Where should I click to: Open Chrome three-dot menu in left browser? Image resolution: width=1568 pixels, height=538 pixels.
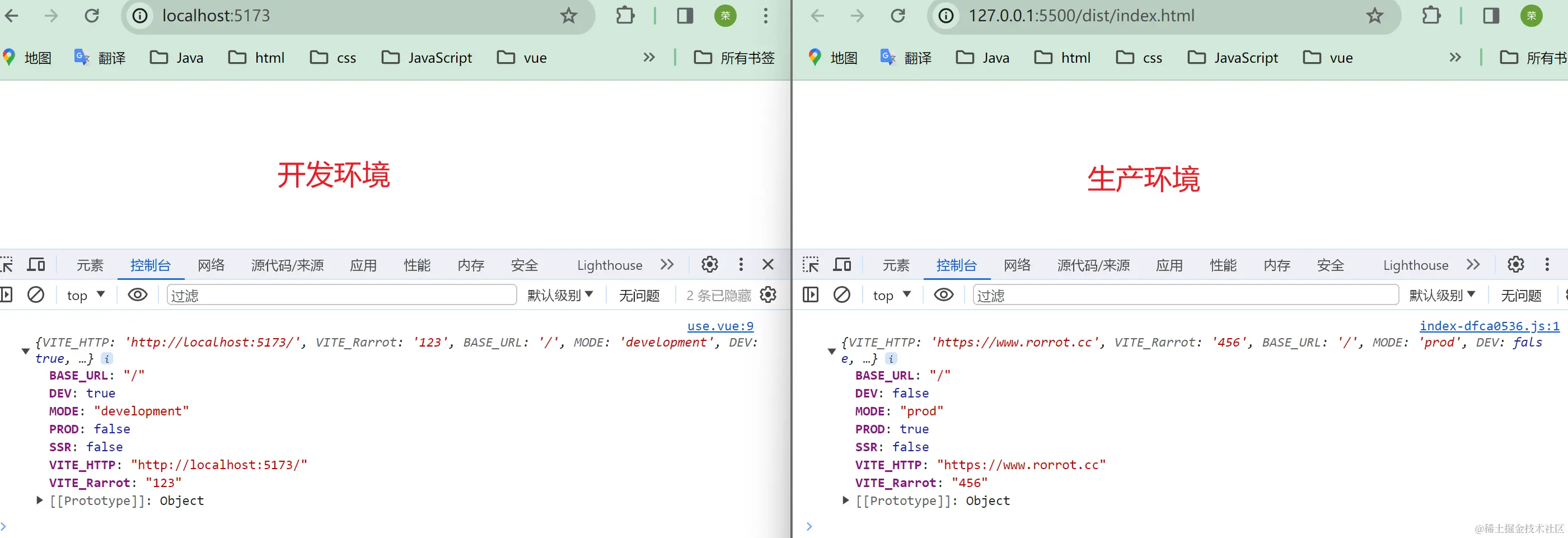(x=766, y=15)
